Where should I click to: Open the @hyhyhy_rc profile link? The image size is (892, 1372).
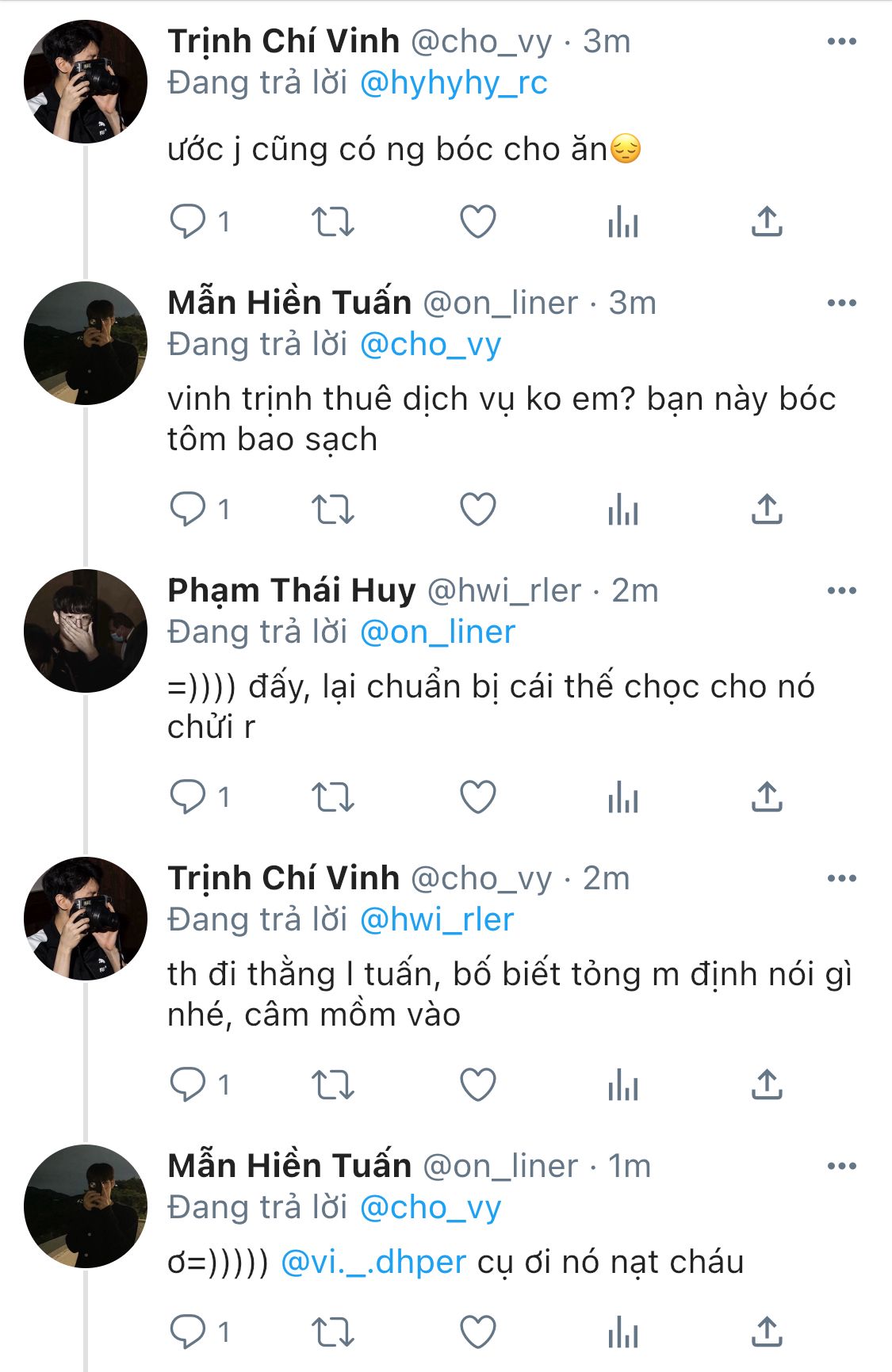click(x=454, y=83)
